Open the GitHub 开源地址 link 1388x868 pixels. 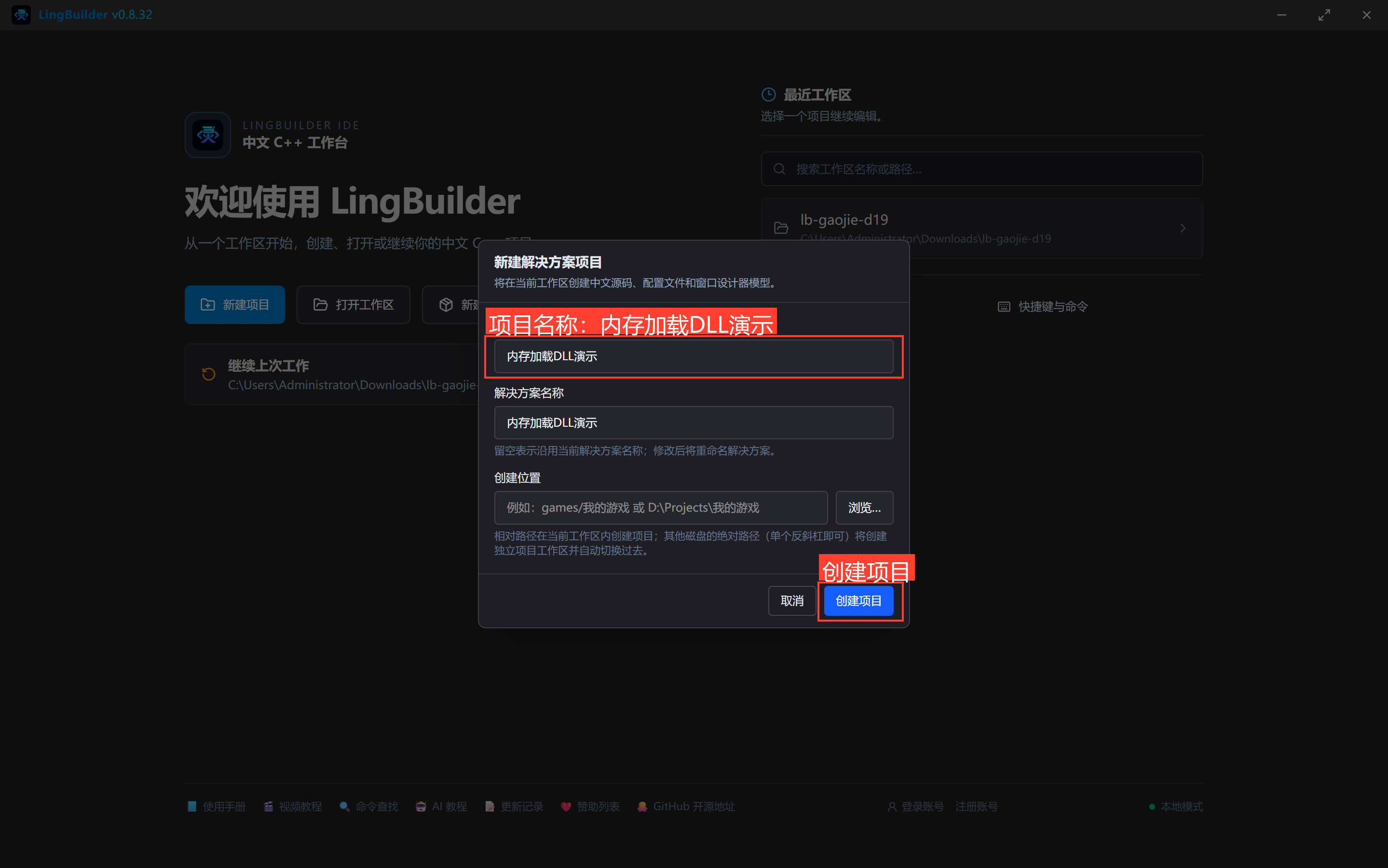[686, 807]
